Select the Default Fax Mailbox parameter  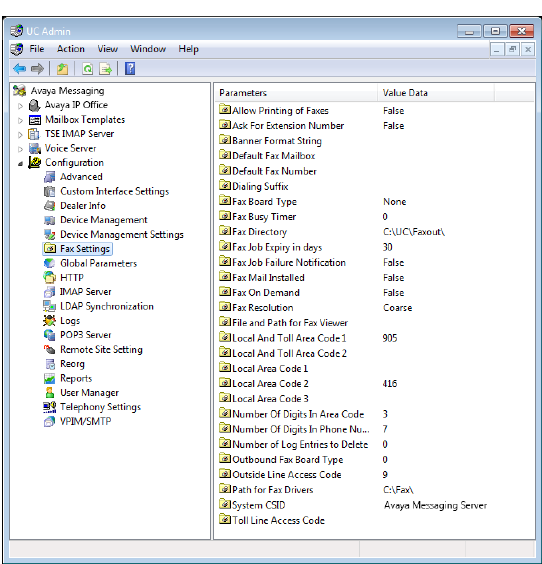(267, 156)
